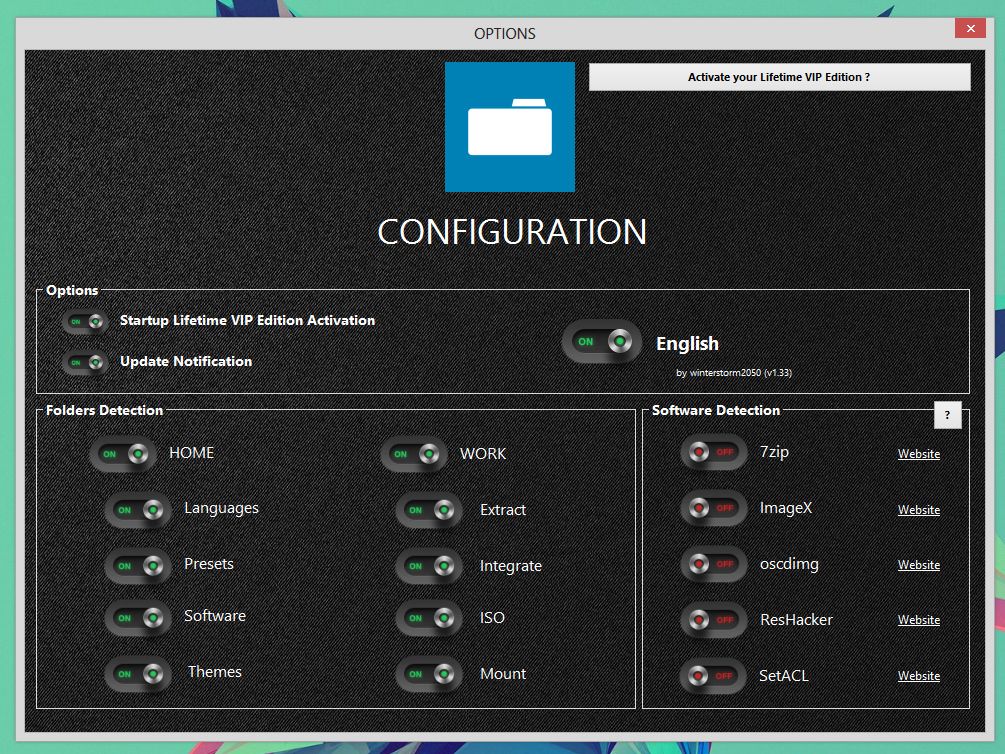
Task: Toggle the Presets folder switch
Action: click(138, 566)
